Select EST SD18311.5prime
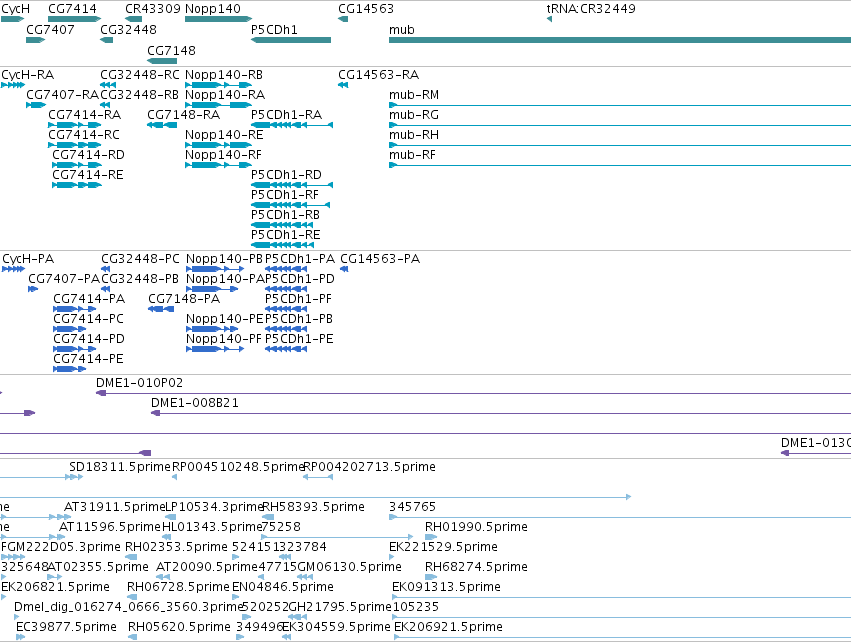The height and width of the screenshot is (642, 851). tap(120, 467)
